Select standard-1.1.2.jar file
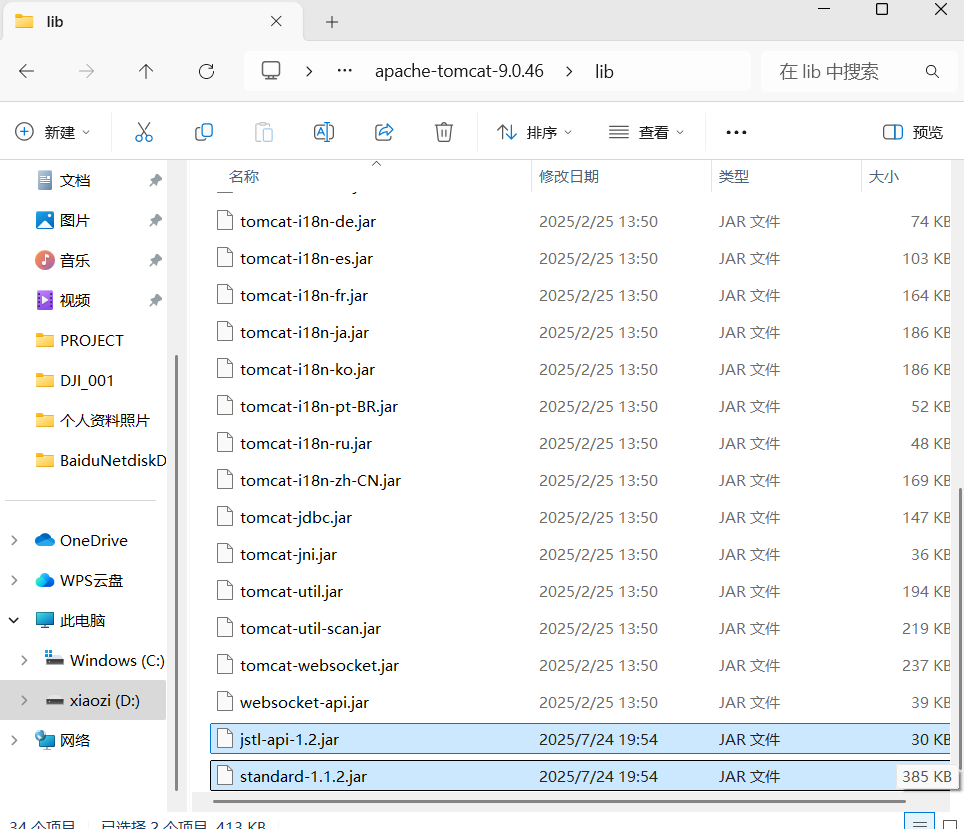Viewport: 964px width, 829px height. click(x=581, y=776)
